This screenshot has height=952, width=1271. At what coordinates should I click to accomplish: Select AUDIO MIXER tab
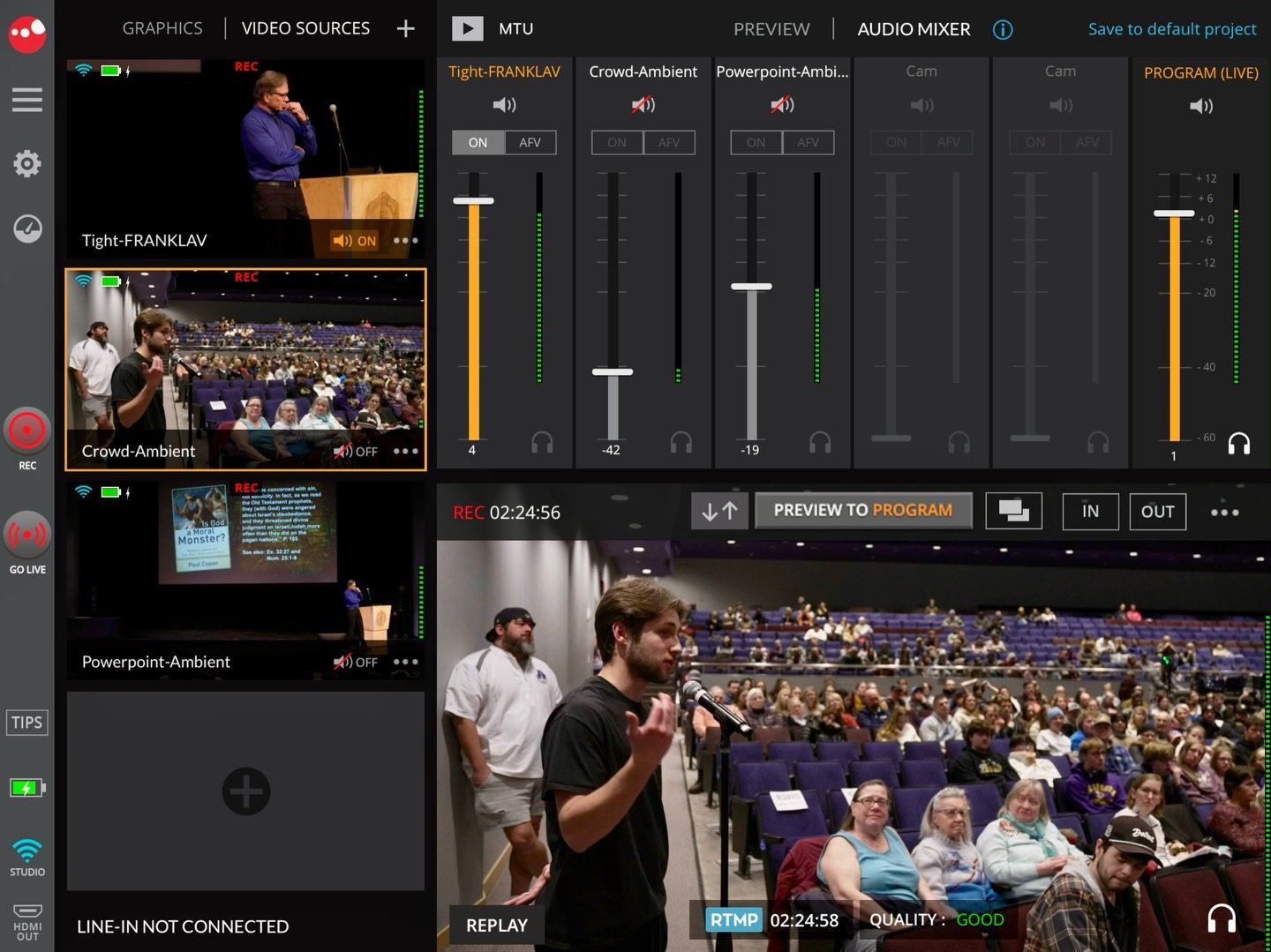pyautogui.click(x=914, y=29)
